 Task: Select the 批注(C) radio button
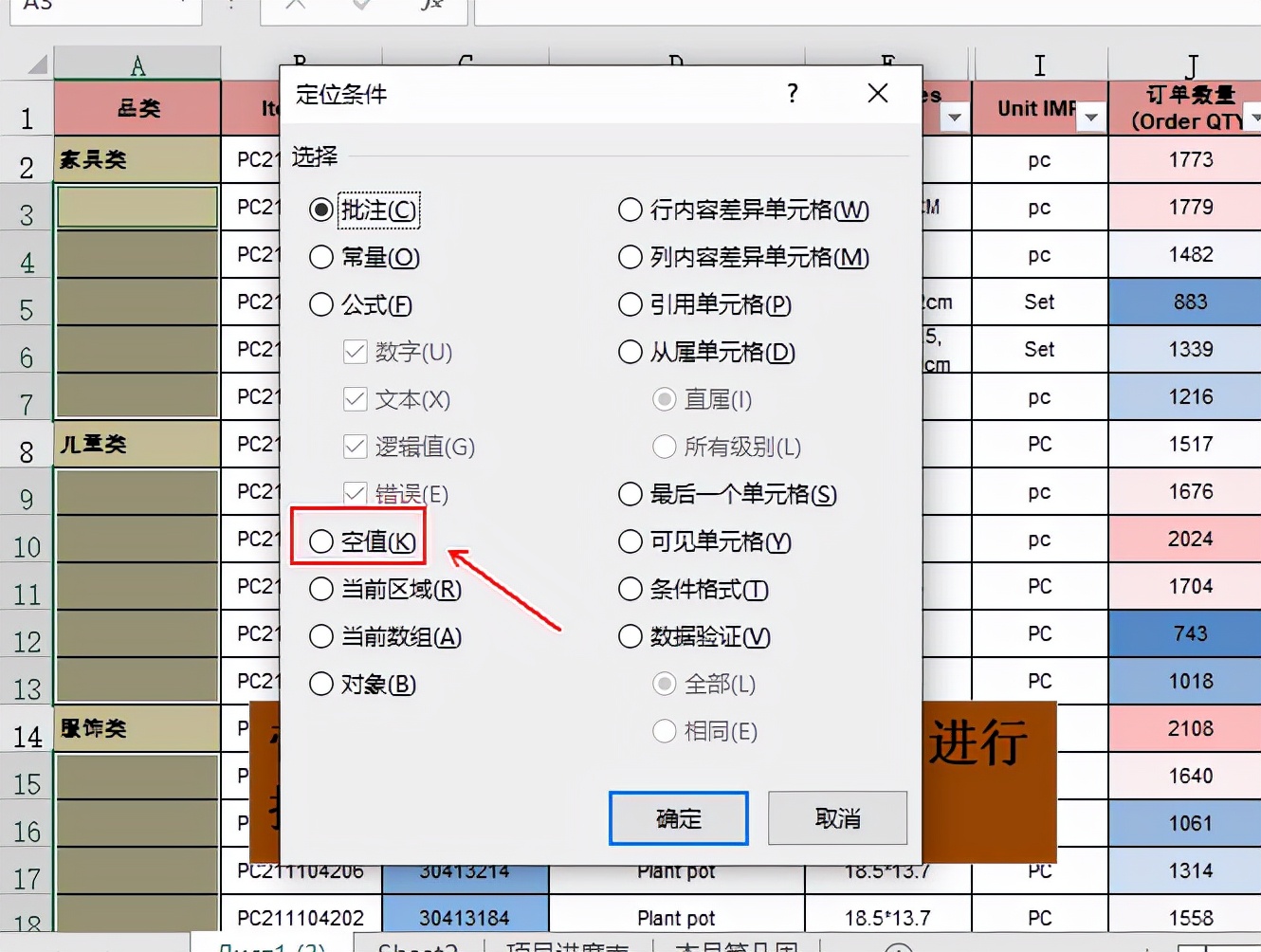point(320,211)
